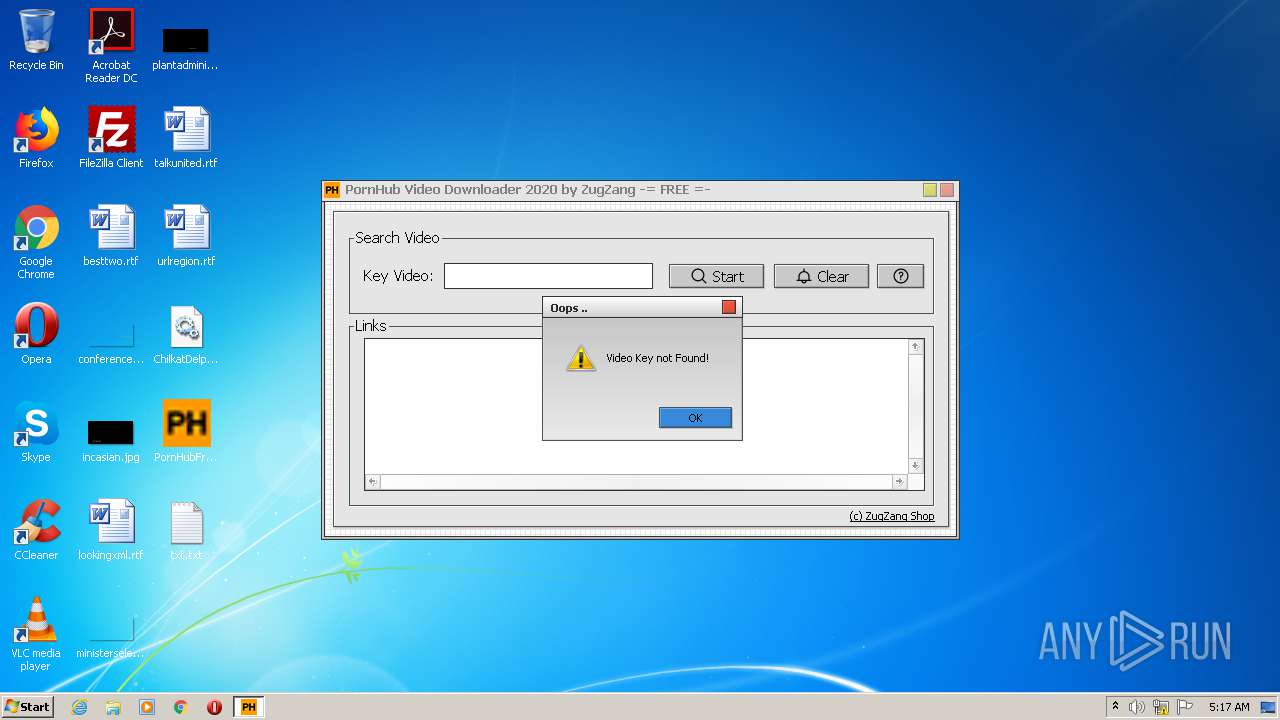Select besttwo.rtf desktop file
This screenshot has width=1280, height=720.
point(111,236)
